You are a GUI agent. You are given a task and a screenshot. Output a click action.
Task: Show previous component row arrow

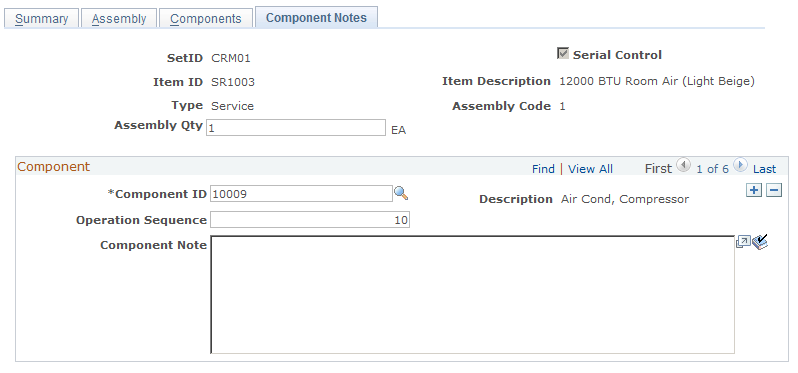pyautogui.click(x=683, y=165)
